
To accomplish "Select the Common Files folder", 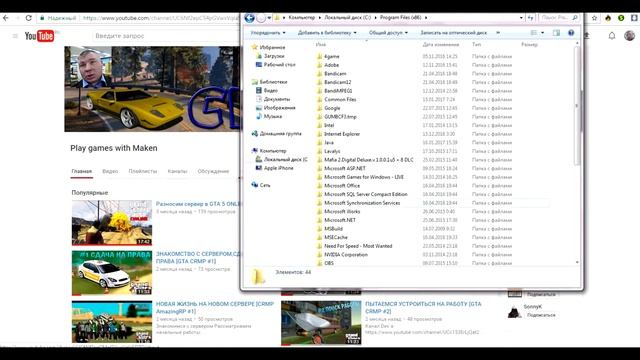I will pos(340,99).
